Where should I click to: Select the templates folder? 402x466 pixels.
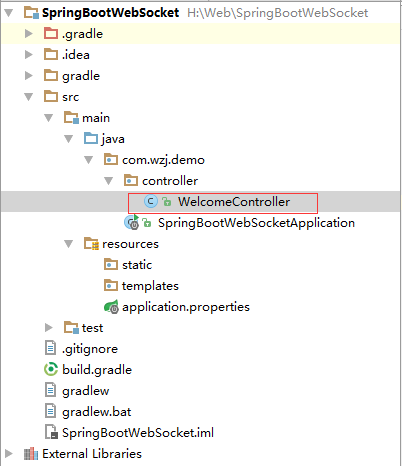(141, 286)
